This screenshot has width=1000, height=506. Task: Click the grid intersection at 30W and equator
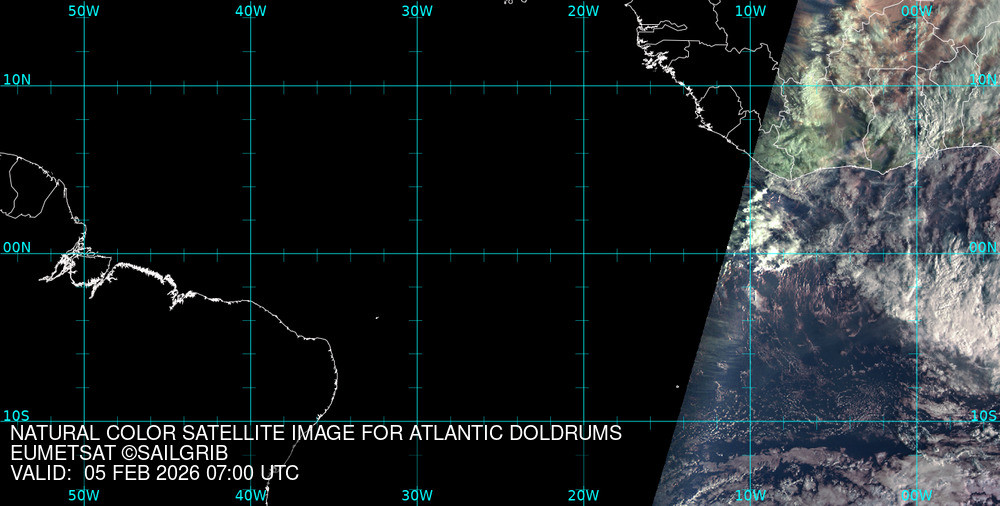[416, 253]
